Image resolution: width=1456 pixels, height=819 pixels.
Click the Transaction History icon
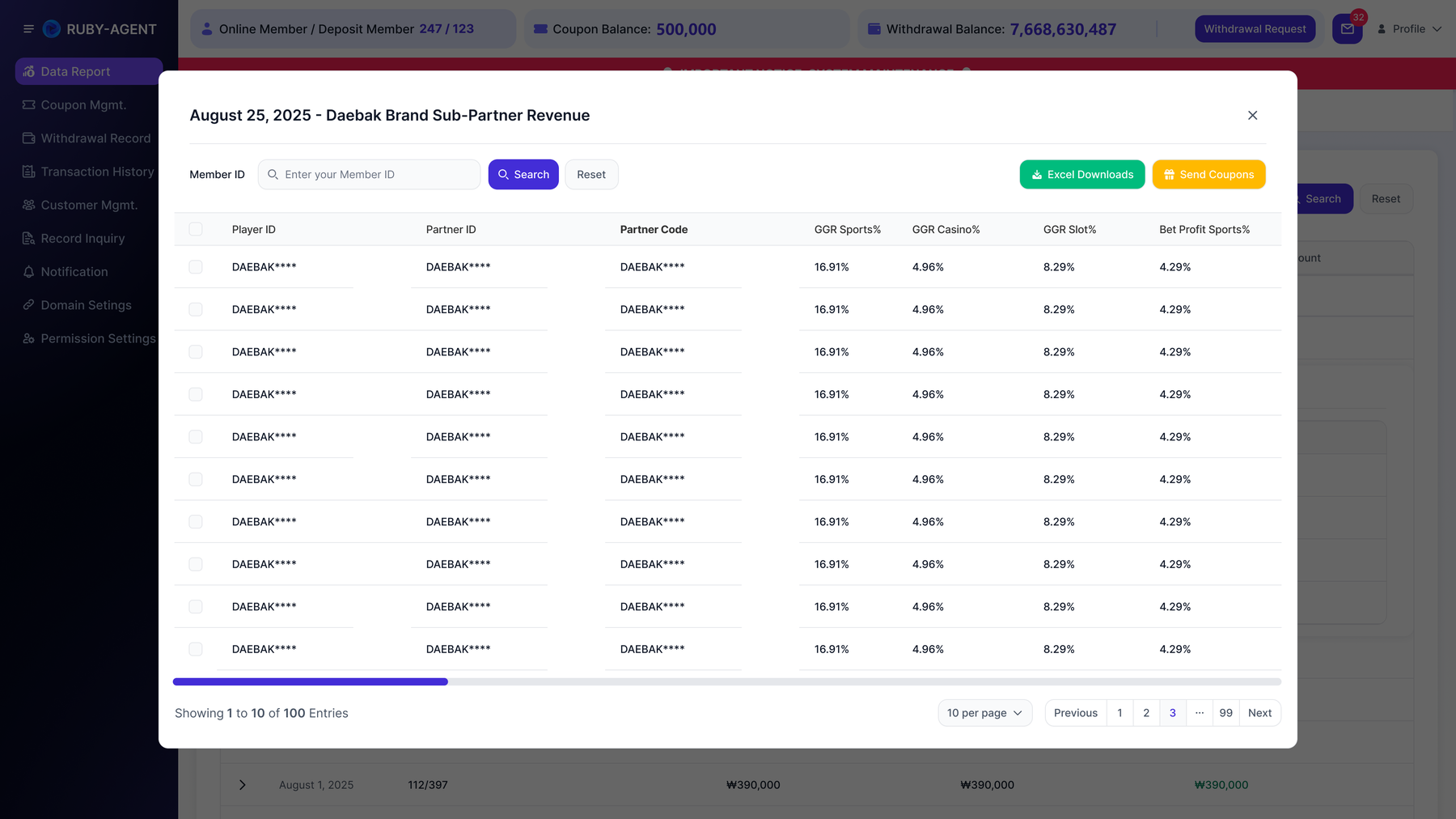tap(29, 172)
